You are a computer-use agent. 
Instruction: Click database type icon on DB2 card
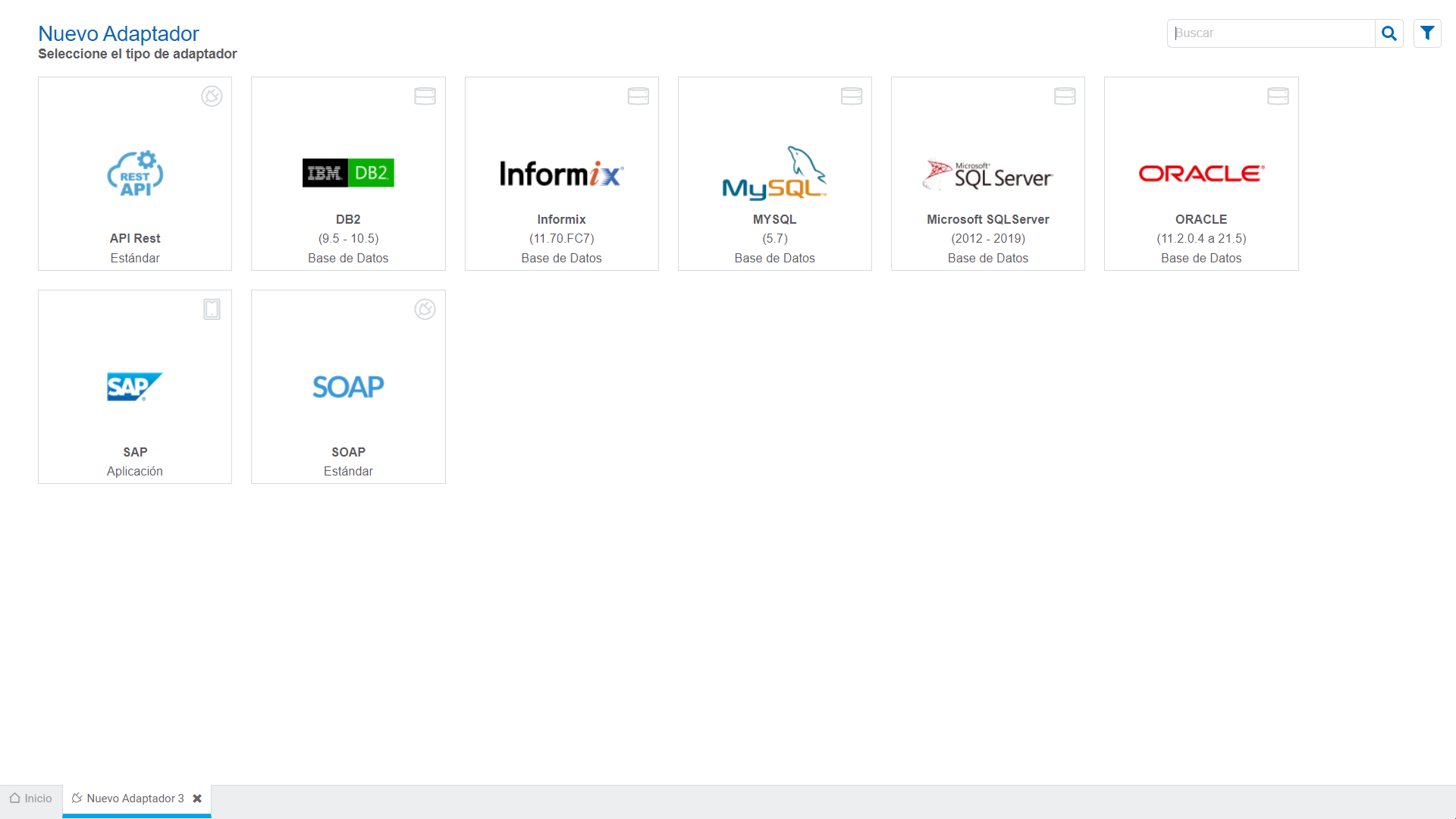pos(425,96)
